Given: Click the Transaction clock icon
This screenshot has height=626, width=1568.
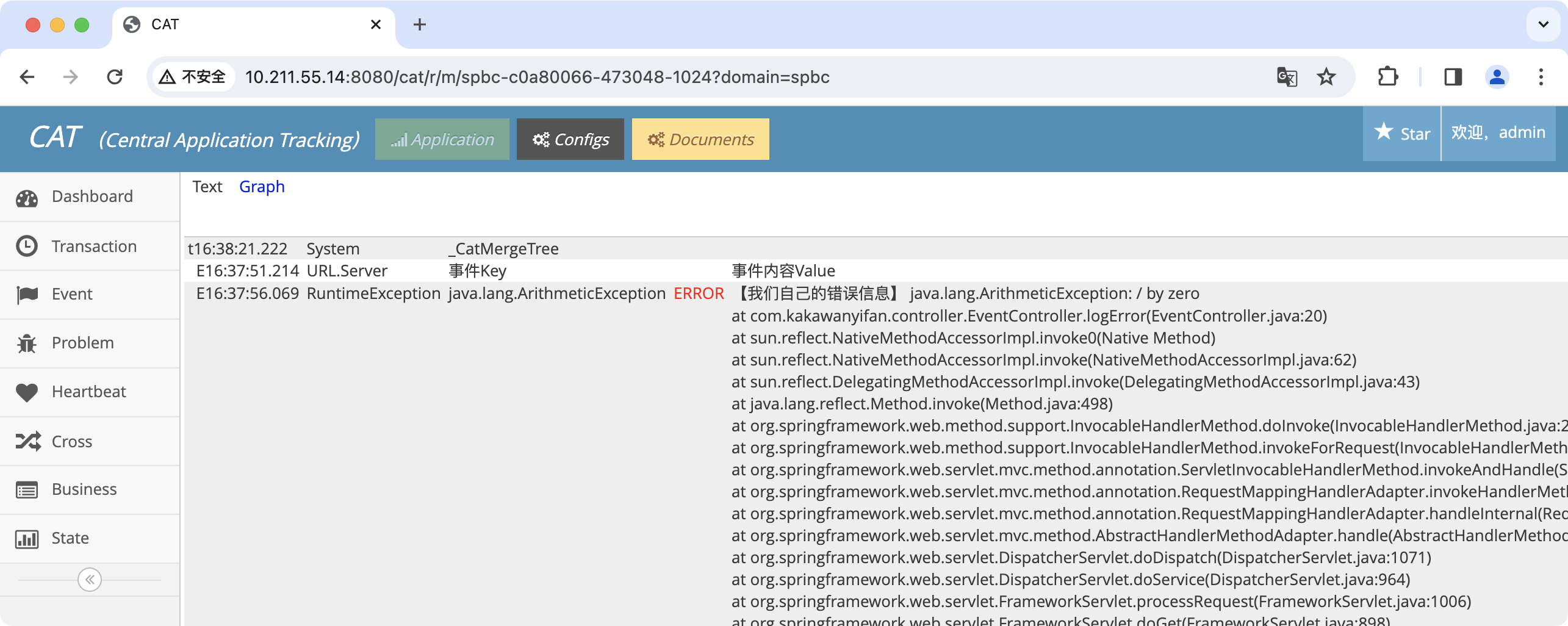Looking at the screenshot, I should click(x=27, y=246).
